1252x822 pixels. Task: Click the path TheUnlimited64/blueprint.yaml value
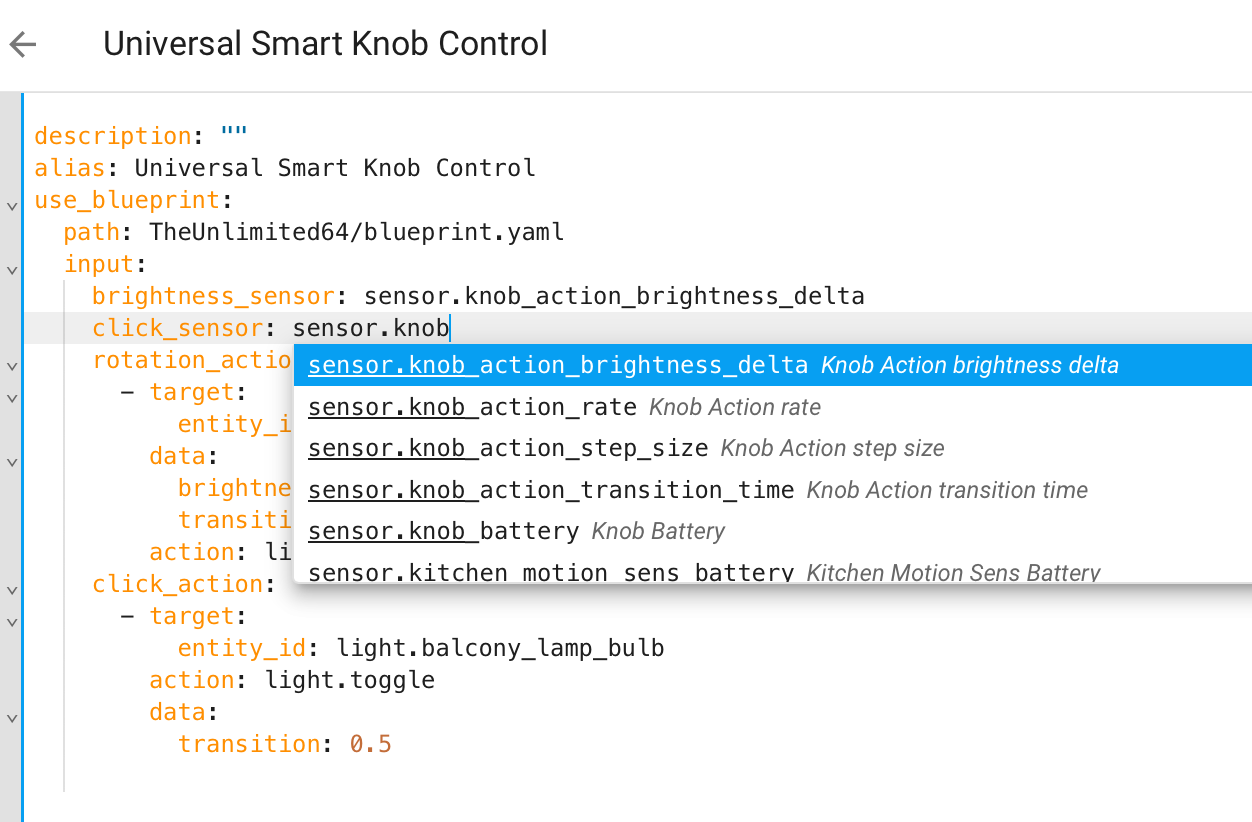357,232
